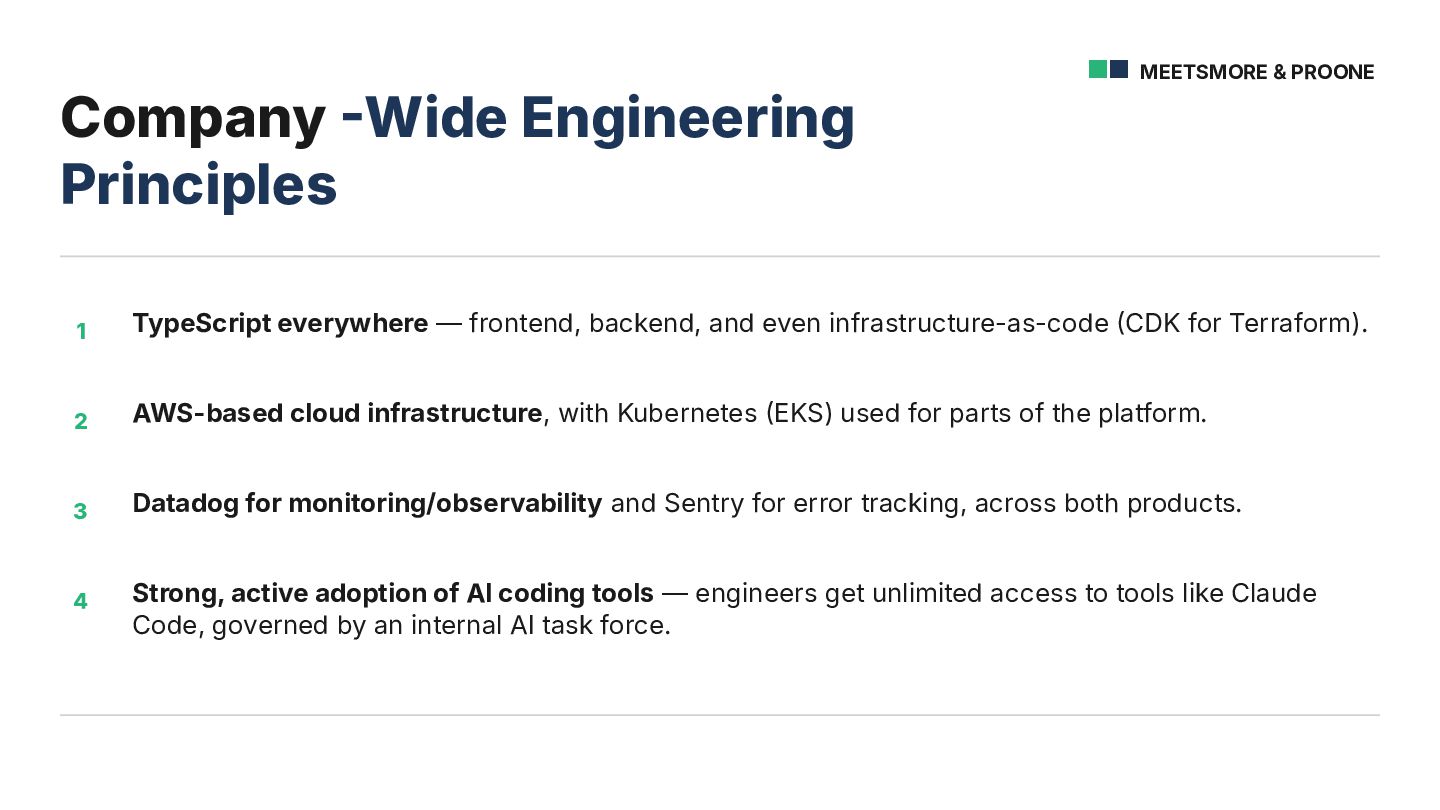1440x810 pixels.
Task: Select the "TypeScript everywhere" bold heading
Action: point(280,324)
